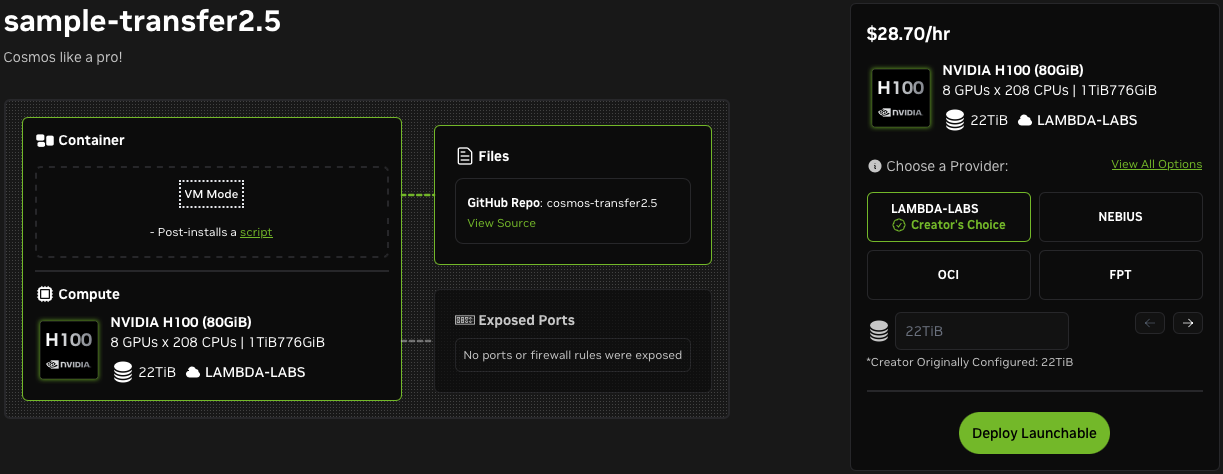Open the post-install script link
Screen dimensions: 1223x474
[256, 232]
